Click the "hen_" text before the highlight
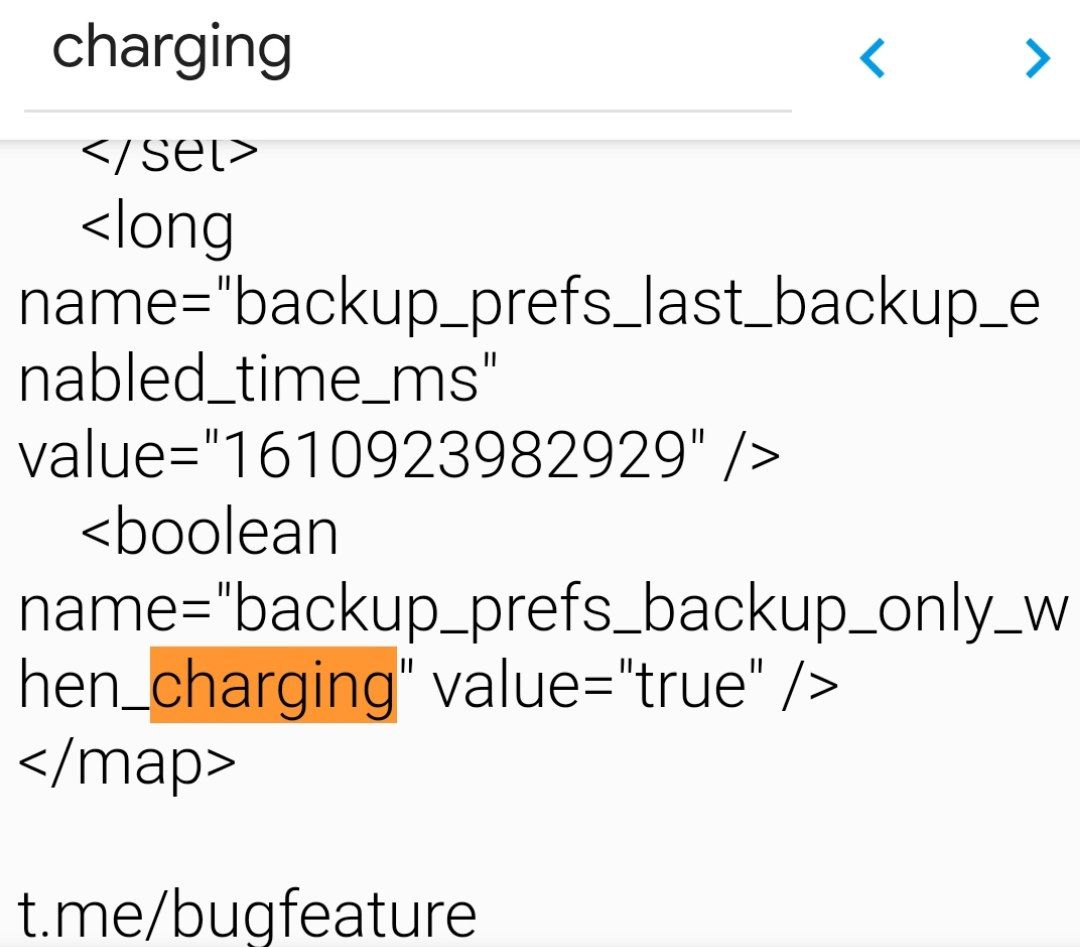This screenshot has height=947, width=1080. pyautogui.click(x=84, y=685)
